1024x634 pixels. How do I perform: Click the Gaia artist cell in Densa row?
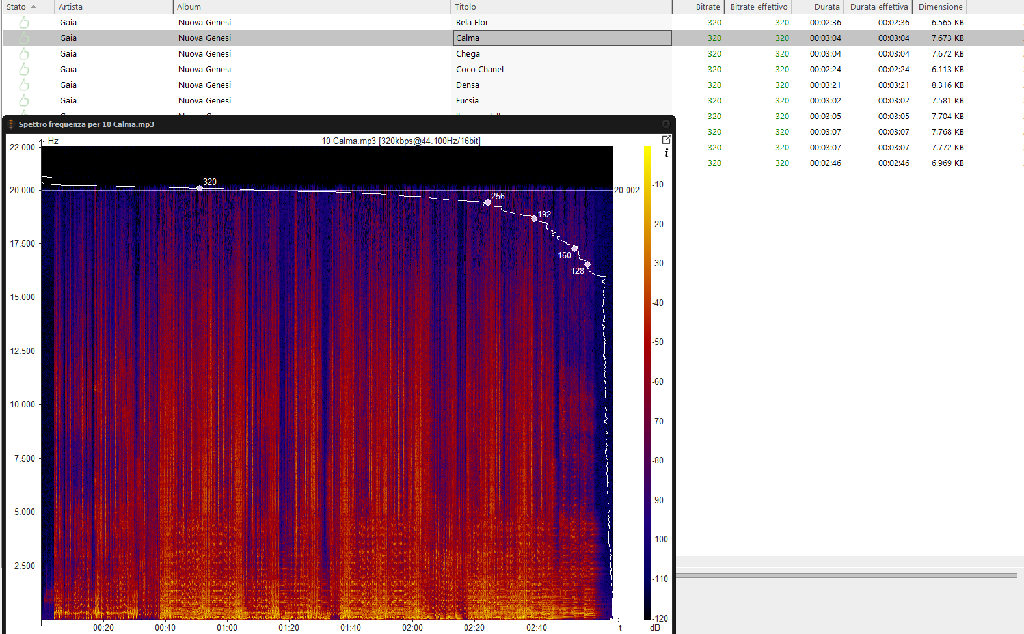coord(68,85)
